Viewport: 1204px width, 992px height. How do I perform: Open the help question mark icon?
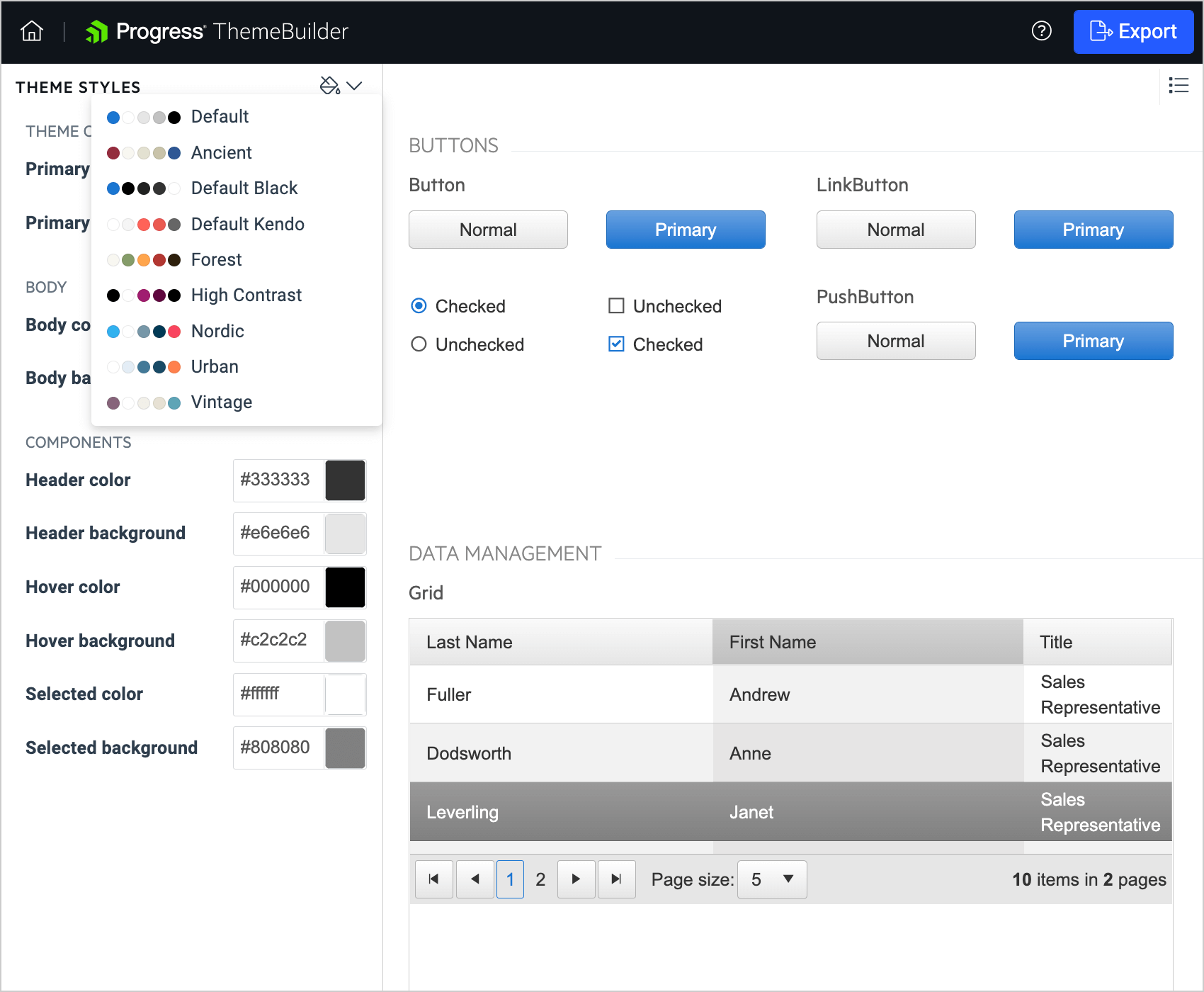1041,31
